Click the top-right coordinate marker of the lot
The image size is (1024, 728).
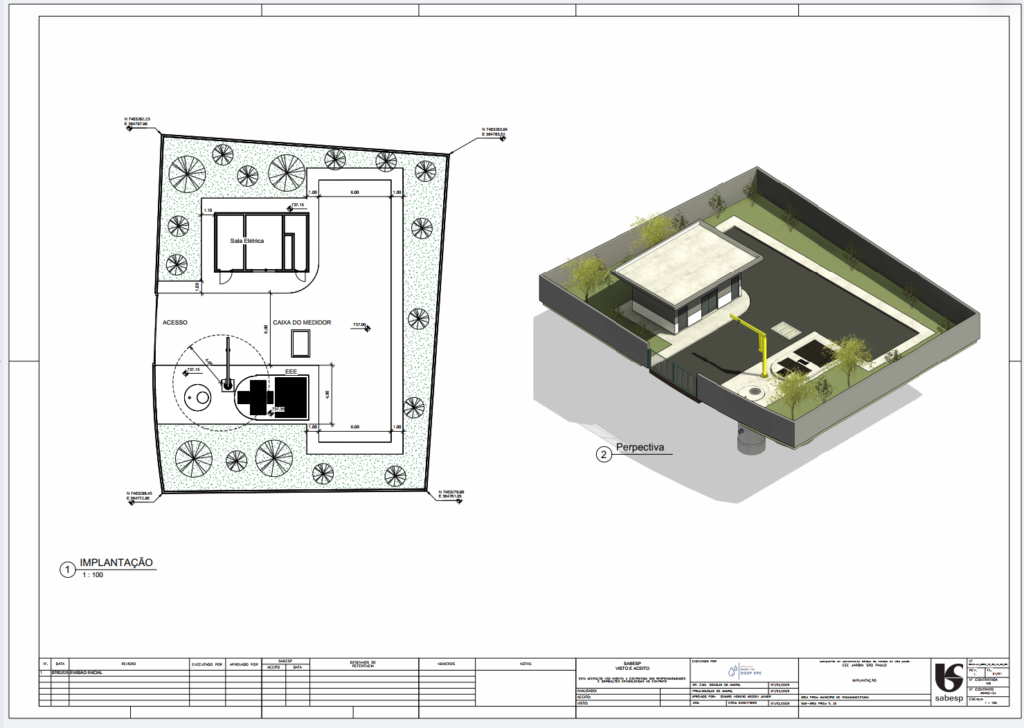click(496, 131)
